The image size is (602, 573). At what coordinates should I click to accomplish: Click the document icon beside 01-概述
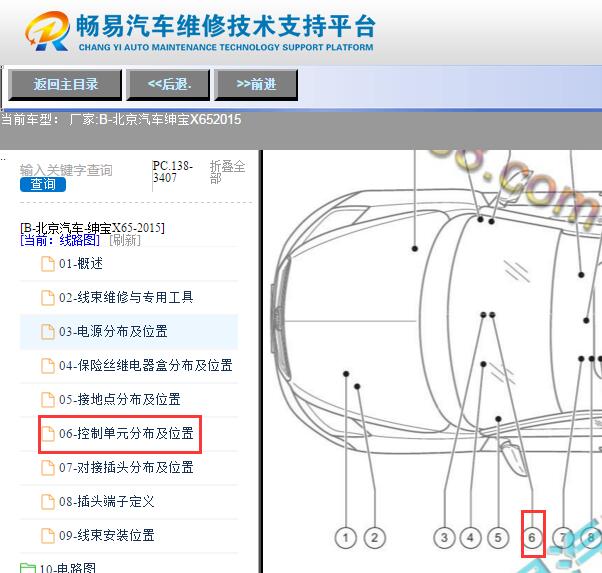48,264
